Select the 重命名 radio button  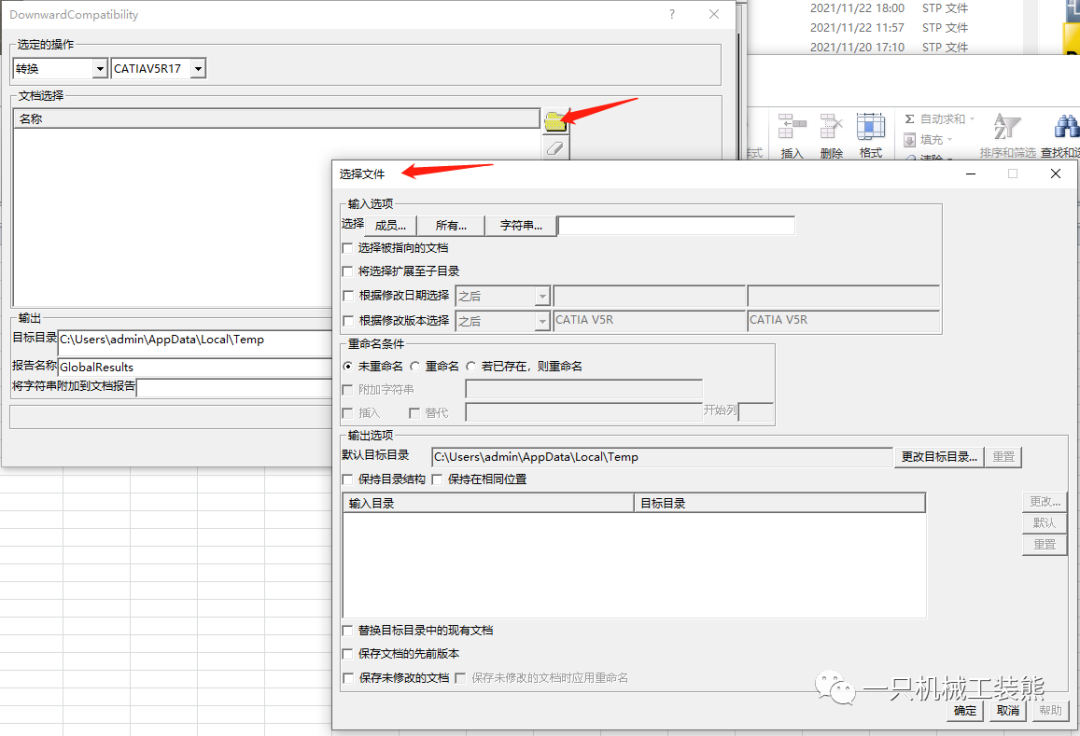(415, 366)
